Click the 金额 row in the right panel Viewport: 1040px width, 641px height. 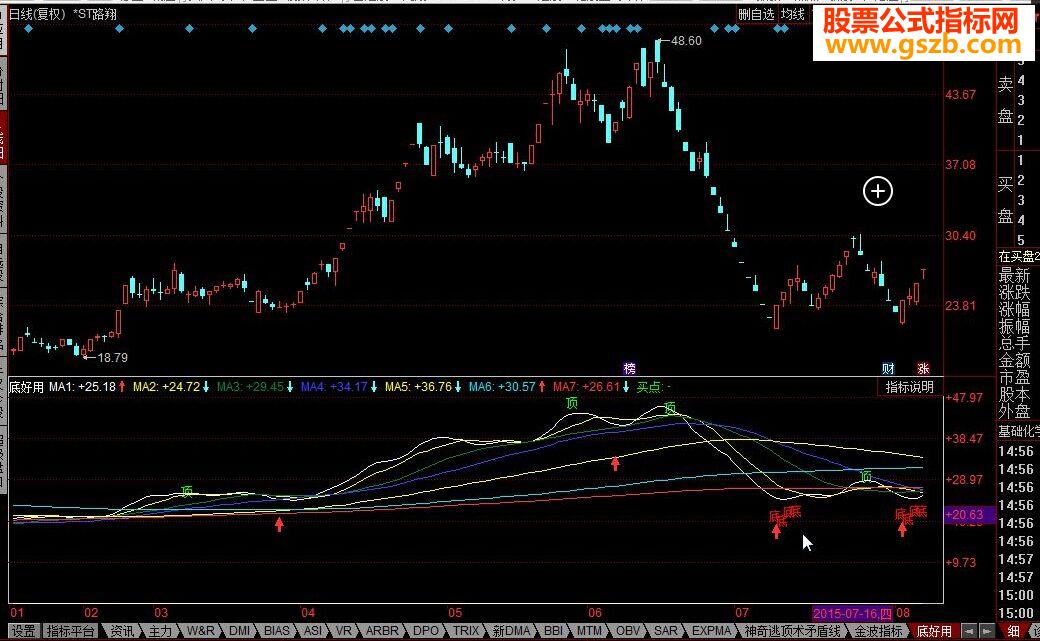(x=1015, y=360)
